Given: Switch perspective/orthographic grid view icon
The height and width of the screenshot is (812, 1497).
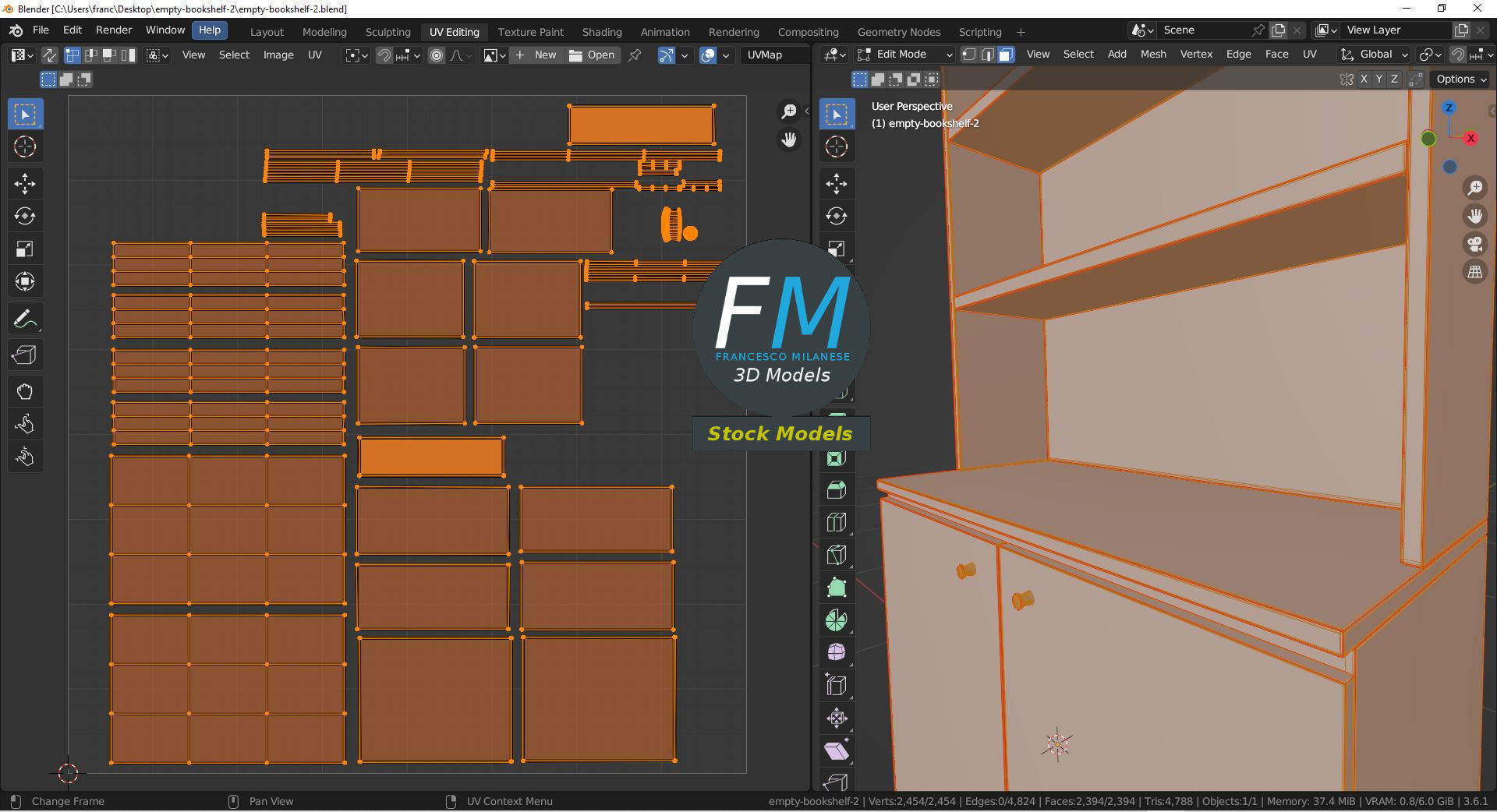Looking at the screenshot, I should (x=1475, y=272).
